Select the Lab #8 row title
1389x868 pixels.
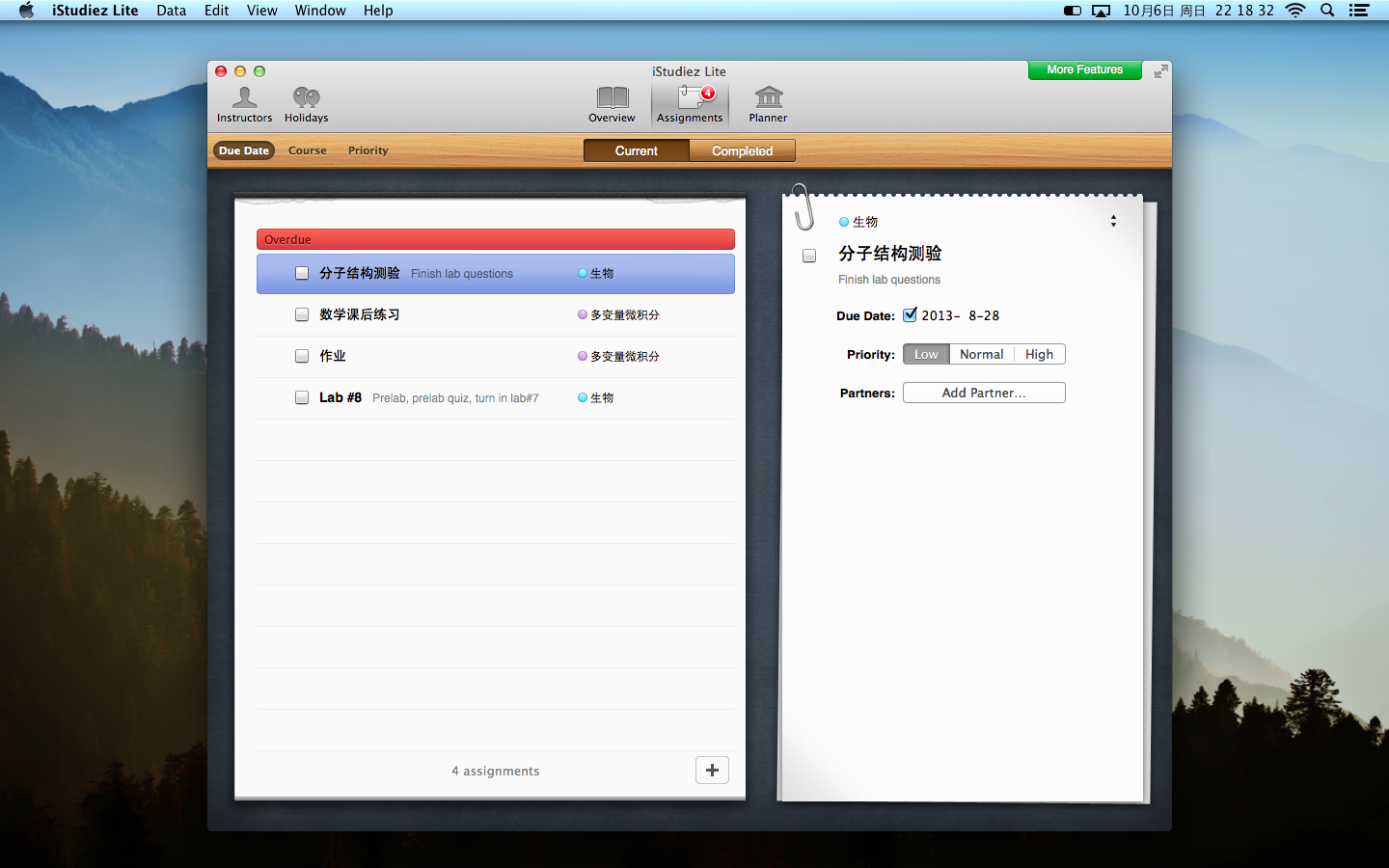coord(340,397)
